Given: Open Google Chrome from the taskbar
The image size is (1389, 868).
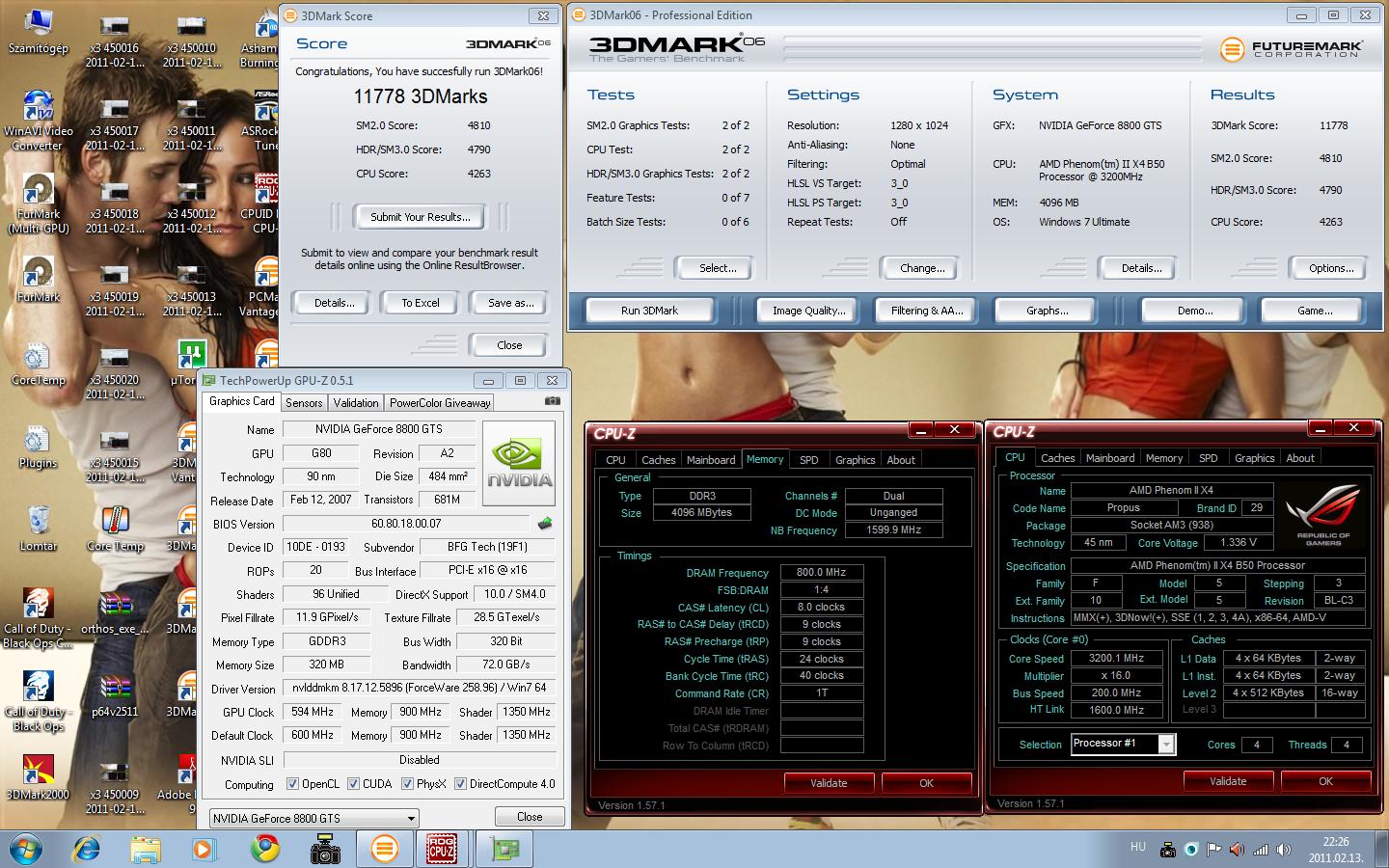Looking at the screenshot, I should click(264, 849).
